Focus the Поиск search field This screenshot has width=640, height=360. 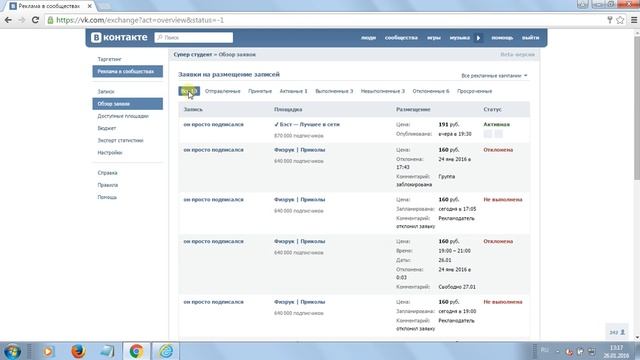pos(194,38)
